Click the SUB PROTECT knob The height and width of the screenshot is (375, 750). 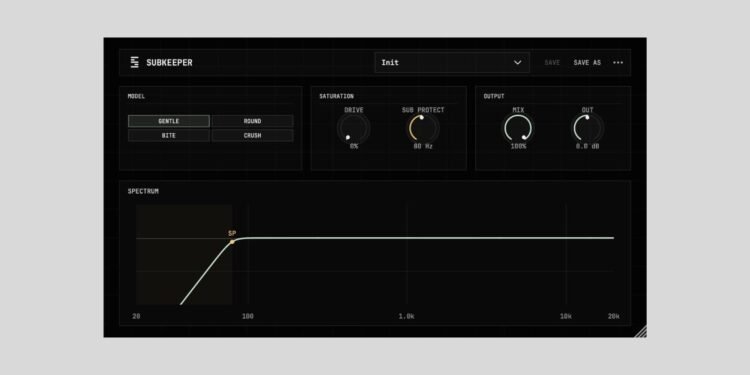(x=423, y=128)
